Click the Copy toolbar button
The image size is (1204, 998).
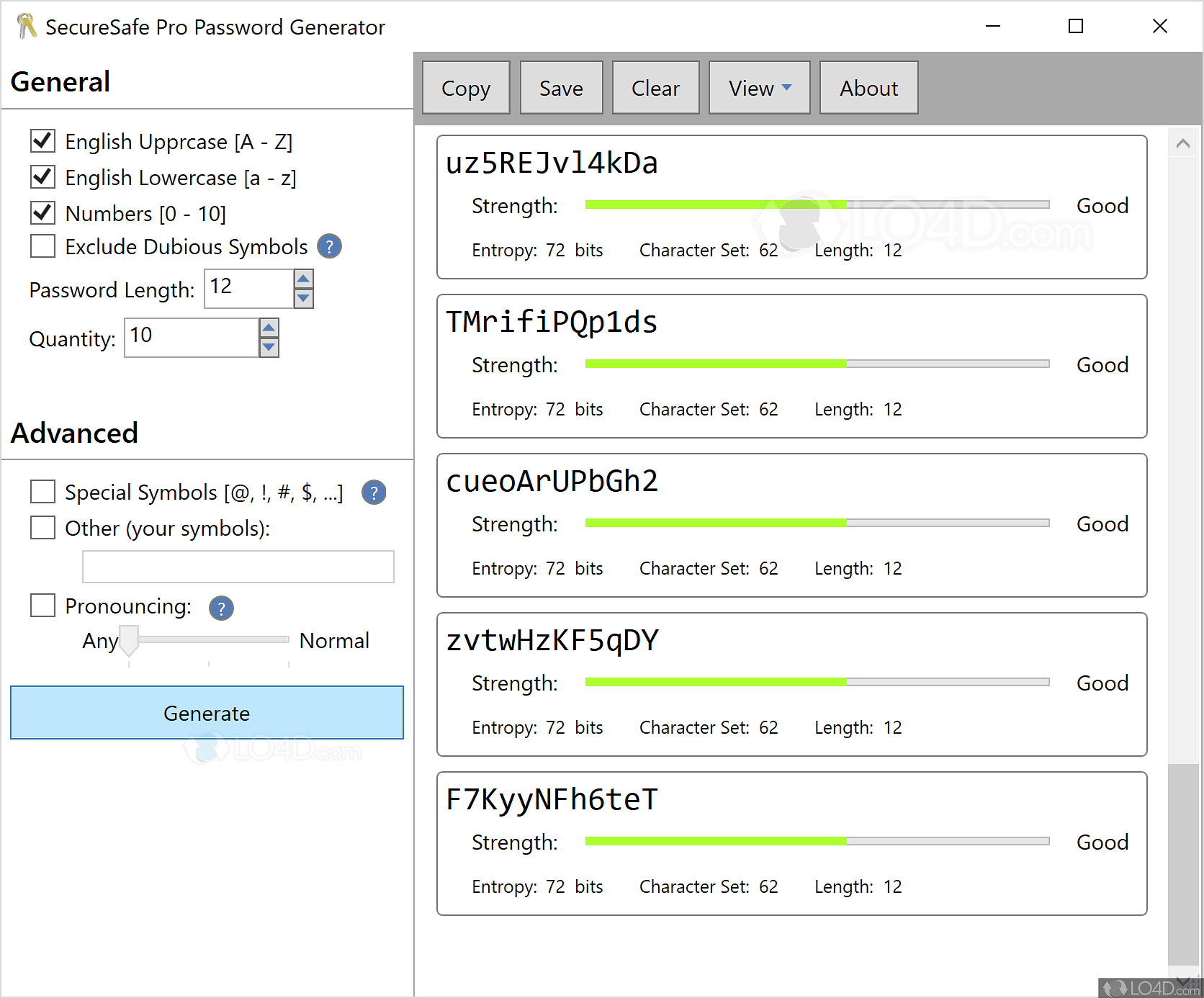pyautogui.click(x=466, y=88)
